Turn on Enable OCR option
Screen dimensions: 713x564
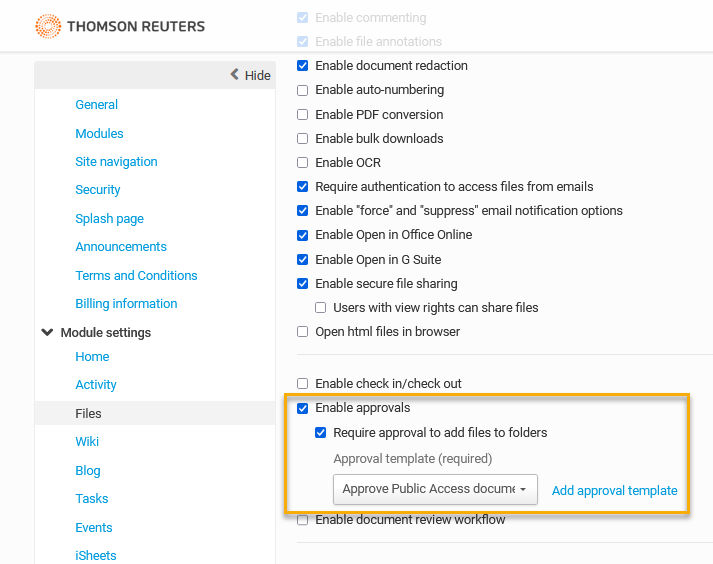click(302, 162)
